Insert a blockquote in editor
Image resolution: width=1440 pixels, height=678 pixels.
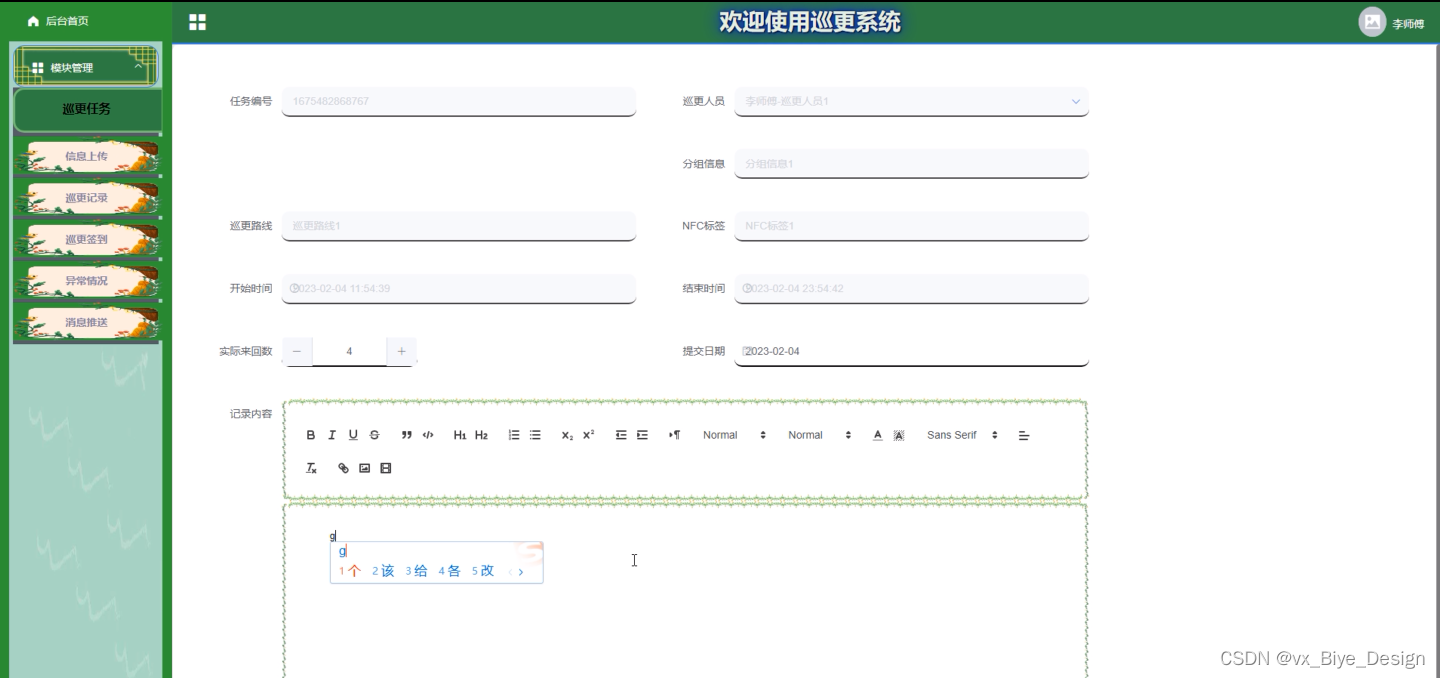click(407, 435)
